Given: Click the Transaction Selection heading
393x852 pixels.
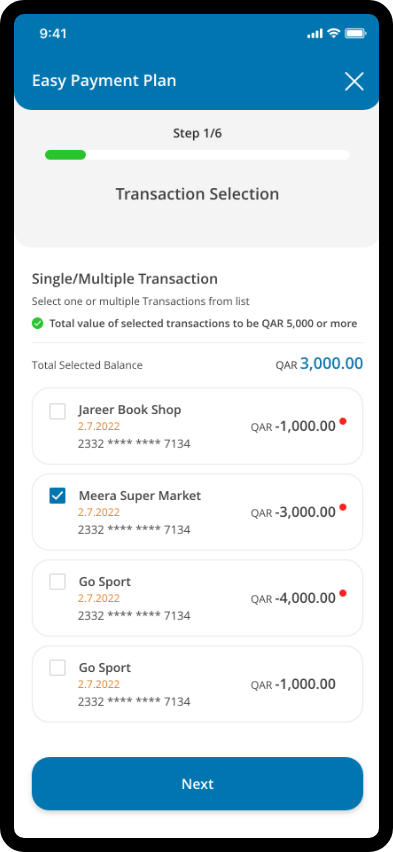Looking at the screenshot, I should click(x=197, y=194).
